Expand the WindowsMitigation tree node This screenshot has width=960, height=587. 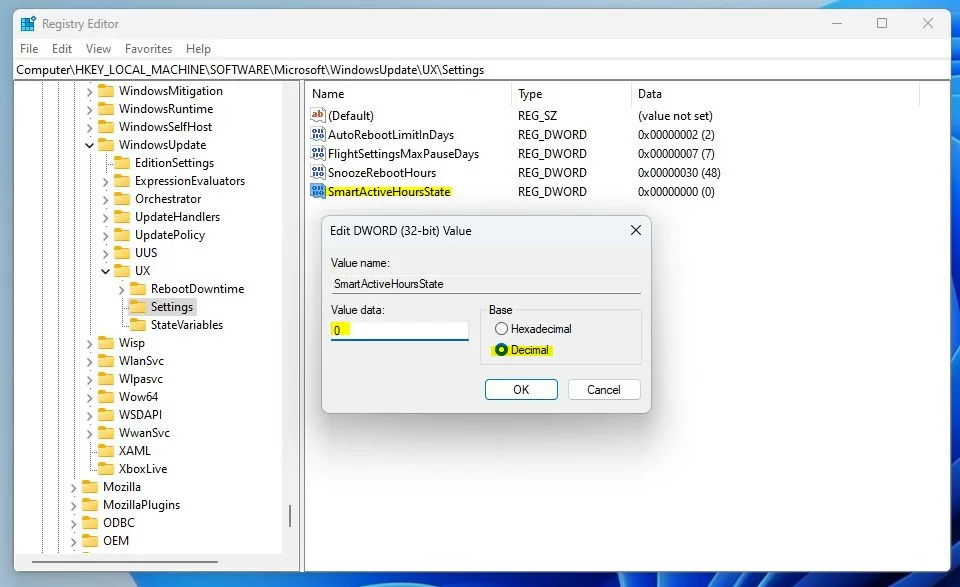[89, 91]
